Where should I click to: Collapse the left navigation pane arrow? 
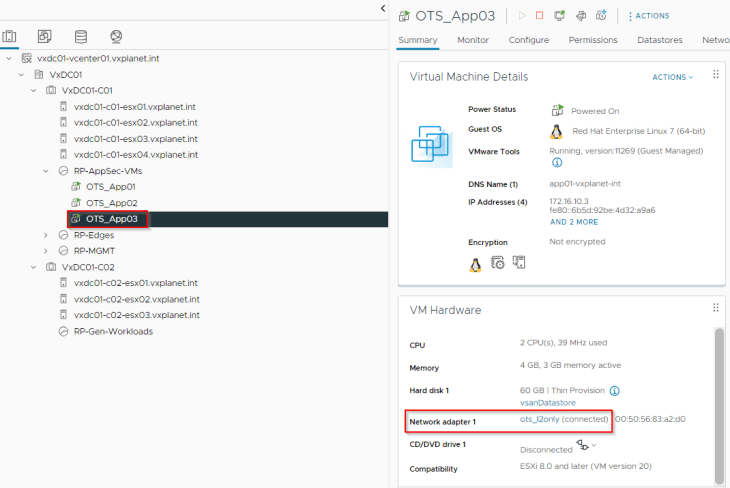click(383, 8)
